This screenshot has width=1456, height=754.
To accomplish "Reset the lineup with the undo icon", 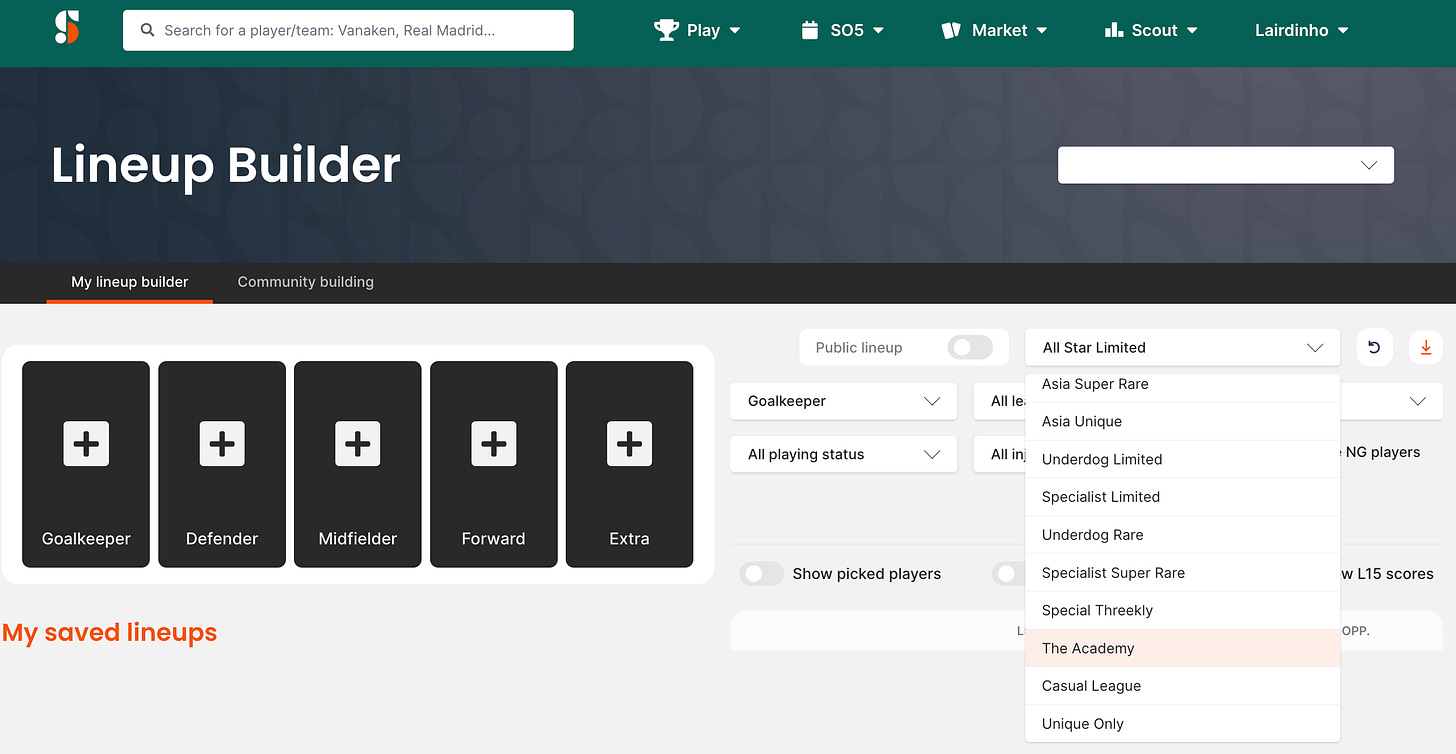I will click(1374, 347).
